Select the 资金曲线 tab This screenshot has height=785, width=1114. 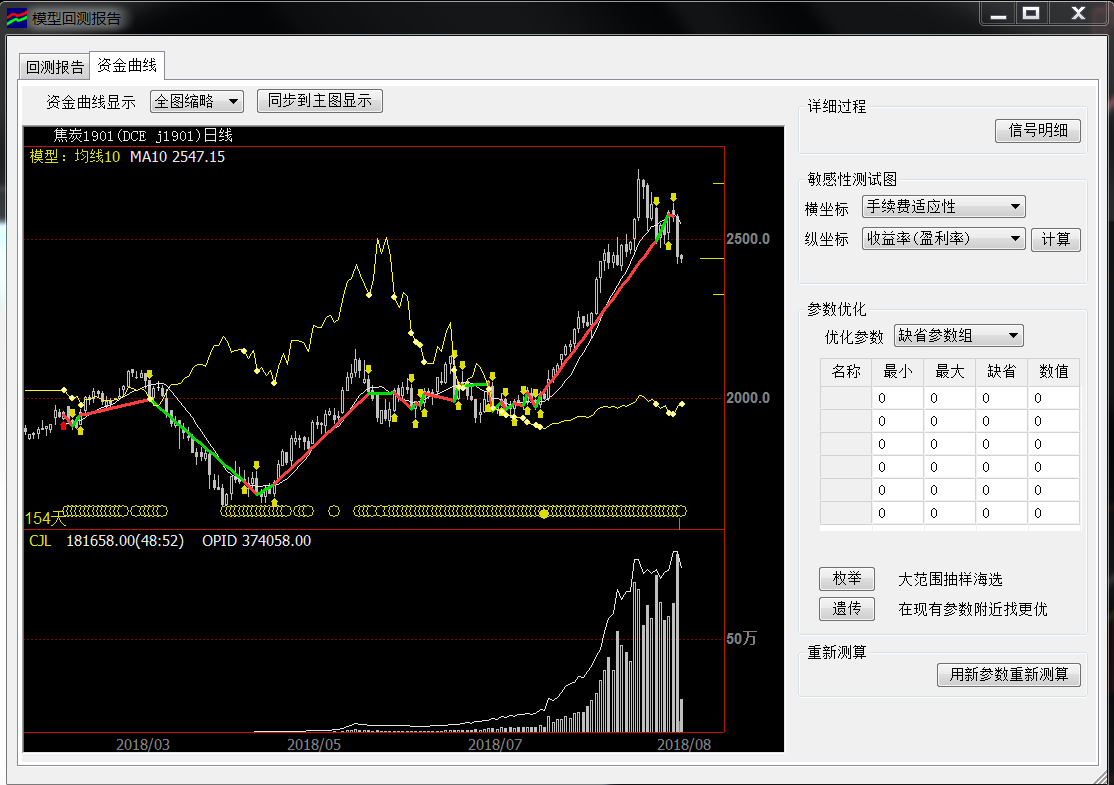tap(127, 66)
